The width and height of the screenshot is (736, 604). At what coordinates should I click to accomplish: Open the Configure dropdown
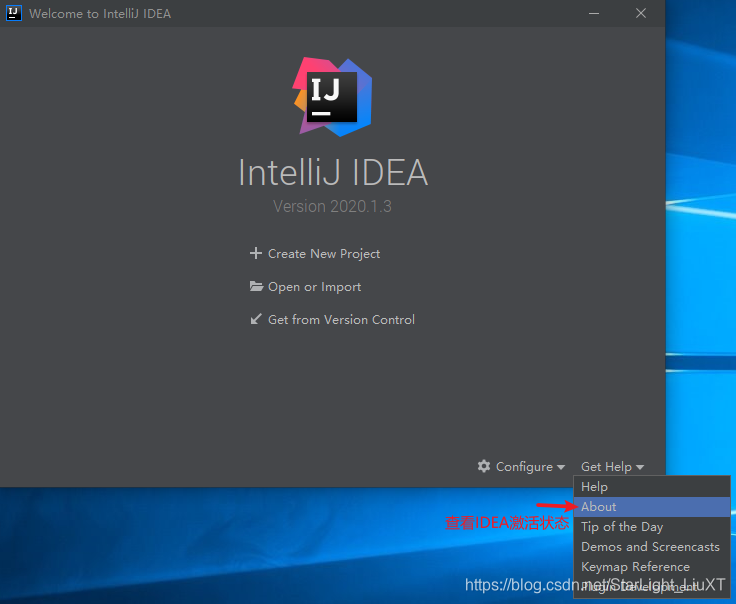point(521,466)
